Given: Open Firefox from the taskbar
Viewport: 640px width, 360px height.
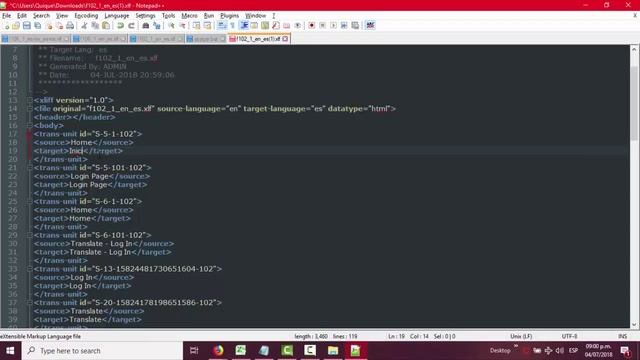Looking at the screenshot, I should coord(218,351).
